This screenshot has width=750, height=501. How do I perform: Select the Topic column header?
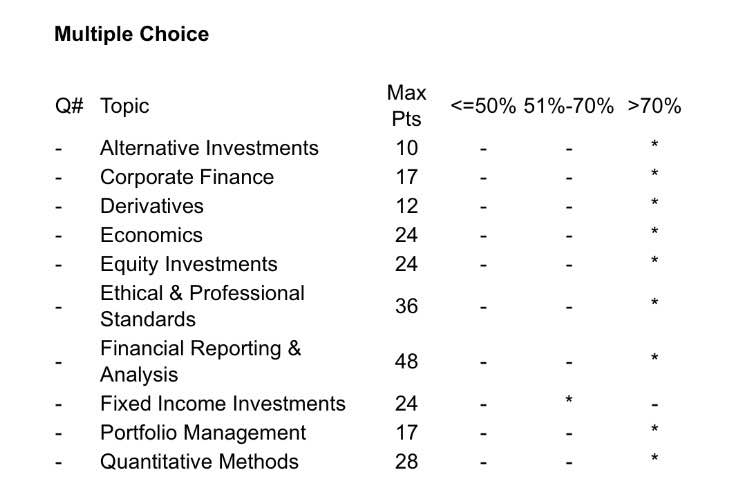(x=124, y=106)
